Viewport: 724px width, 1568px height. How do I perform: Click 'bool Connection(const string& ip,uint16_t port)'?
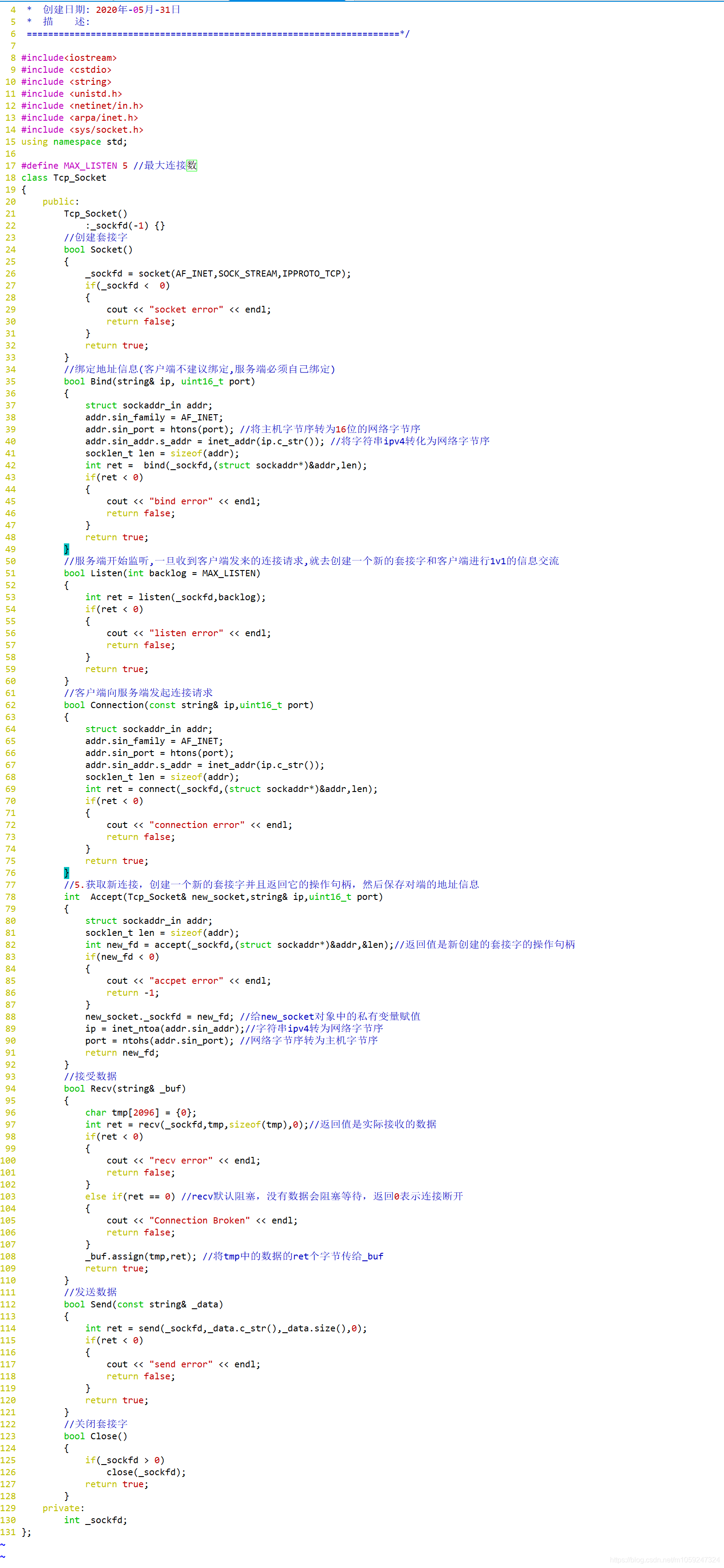(189, 705)
